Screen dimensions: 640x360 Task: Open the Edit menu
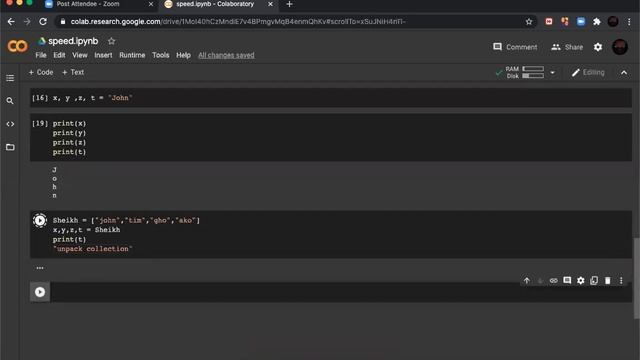click(59, 55)
